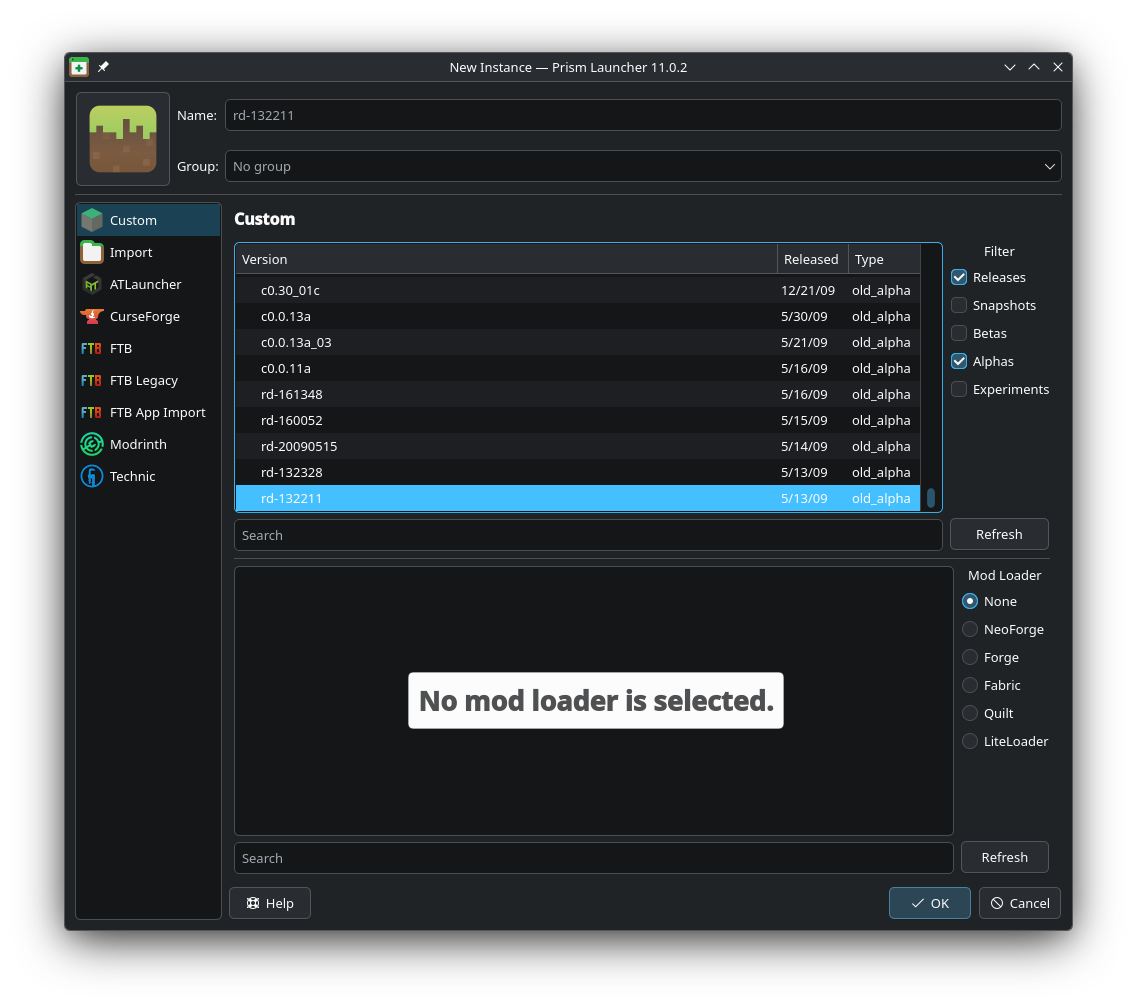Image resolution: width=1137 pixels, height=1007 pixels.
Task: Open the Import page
Action: point(149,252)
